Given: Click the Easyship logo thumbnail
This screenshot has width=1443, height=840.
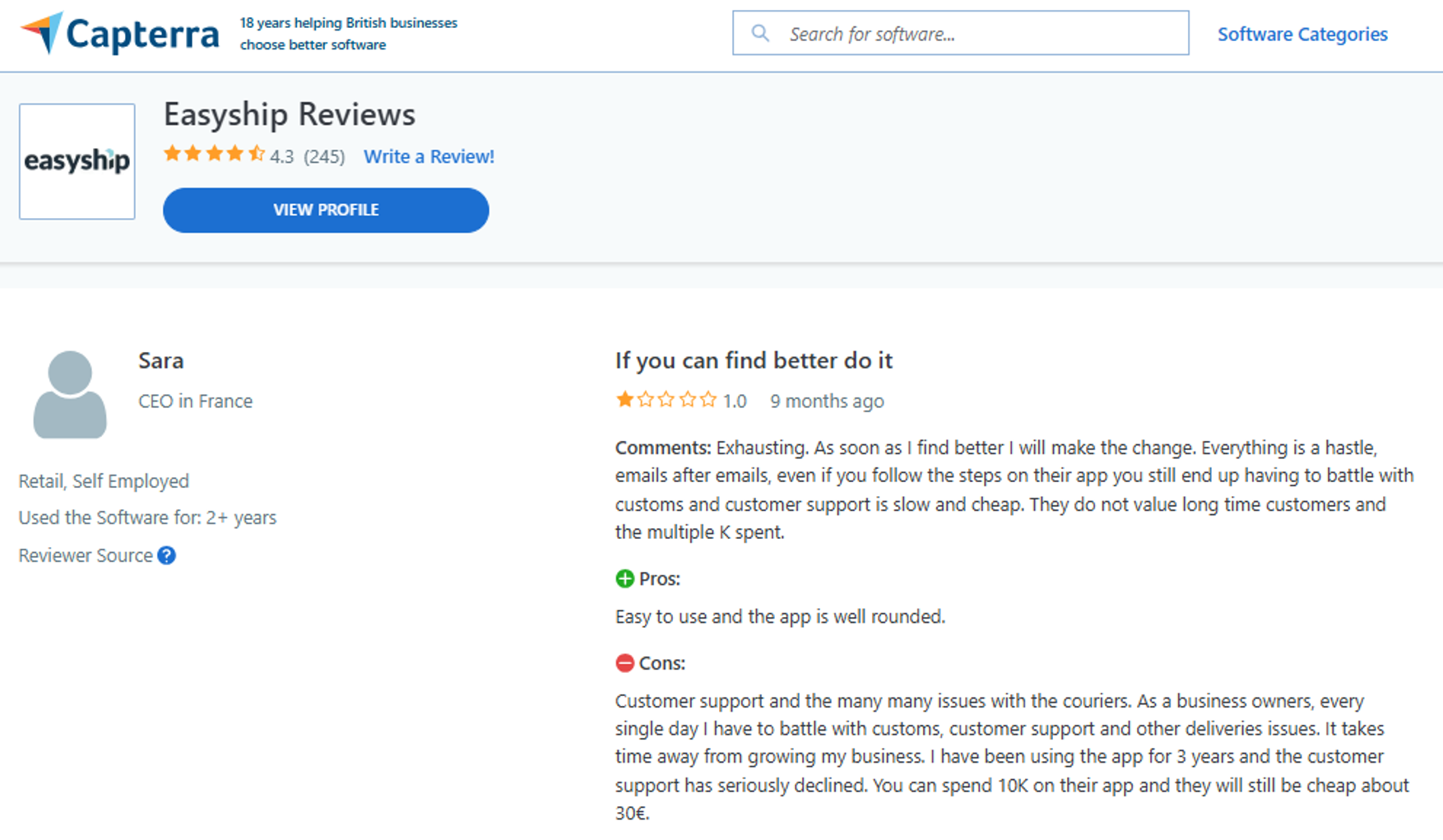Looking at the screenshot, I should 77,160.
